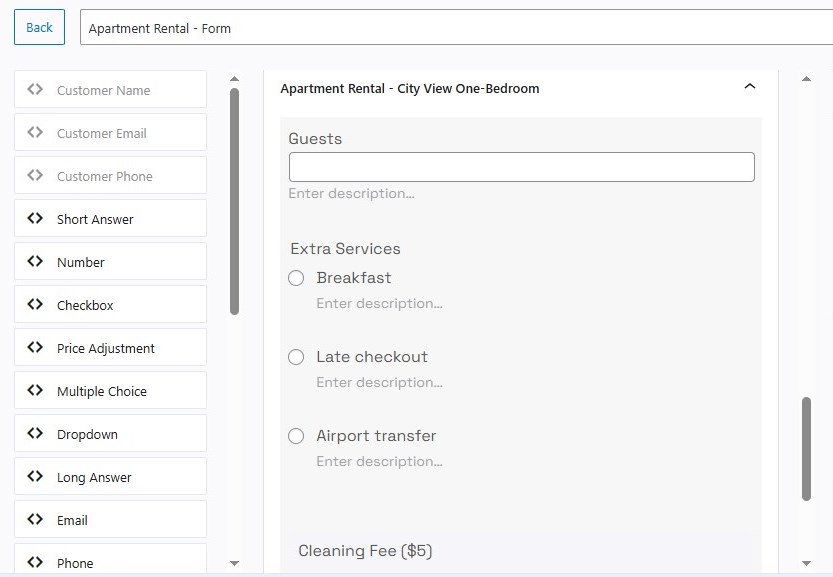Screen dimensions: 833x577
Task: Add a Multiple Choice field
Action: click(110, 390)
